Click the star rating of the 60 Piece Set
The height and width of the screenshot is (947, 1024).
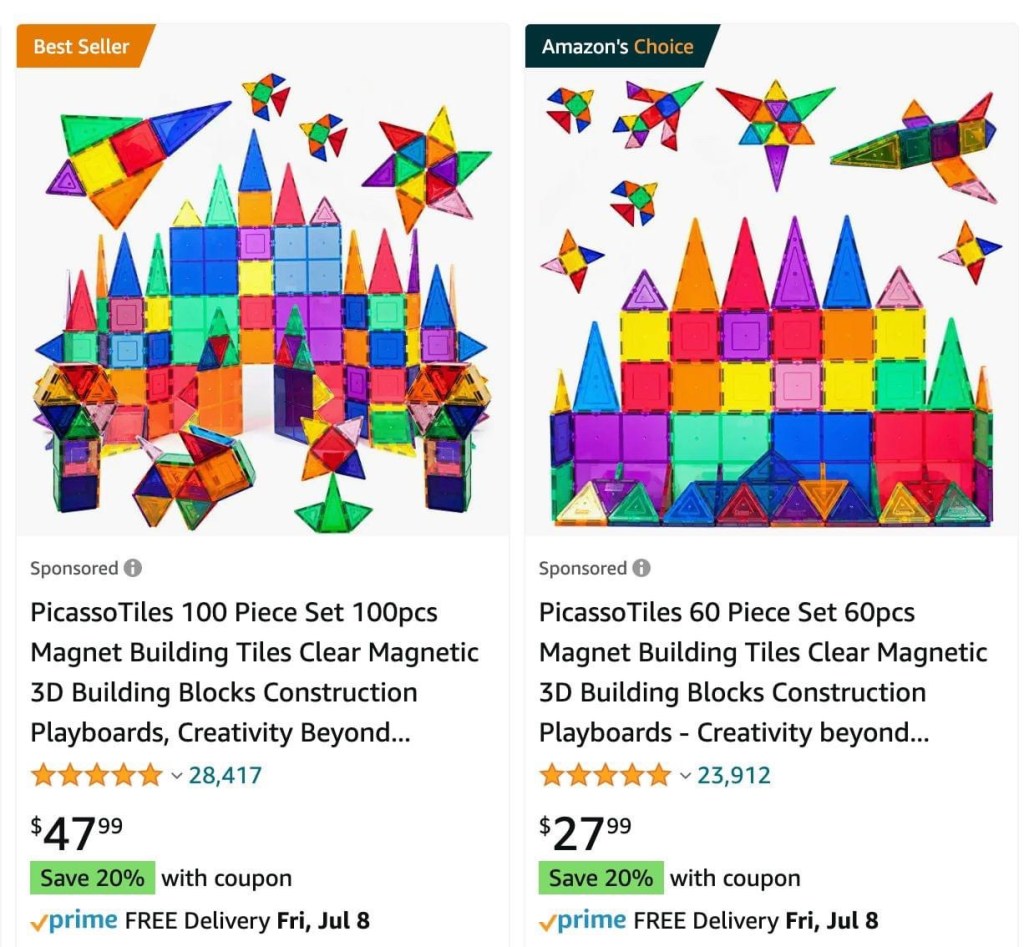[604, 775]
